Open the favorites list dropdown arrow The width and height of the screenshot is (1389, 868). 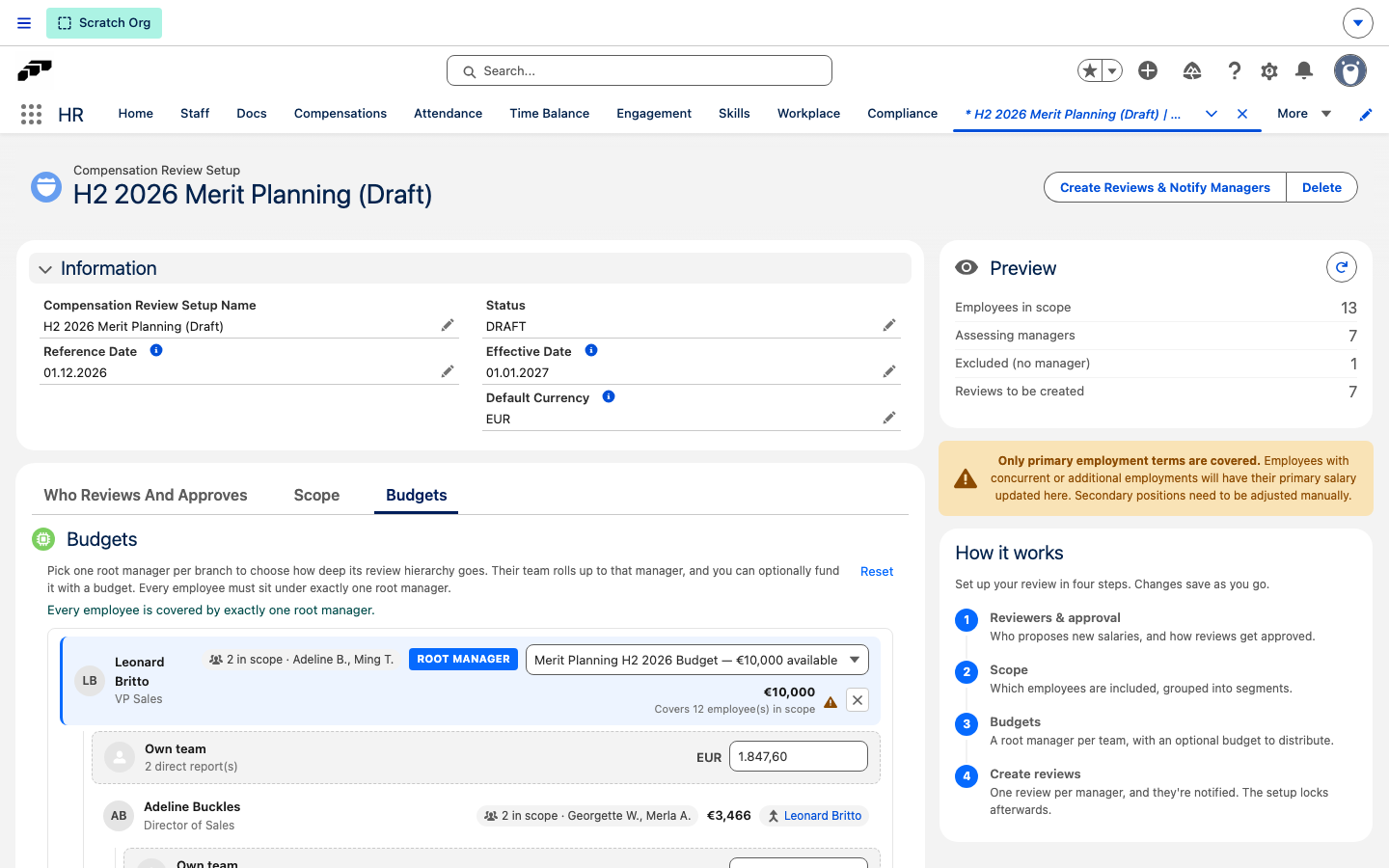click(1112, 70)
